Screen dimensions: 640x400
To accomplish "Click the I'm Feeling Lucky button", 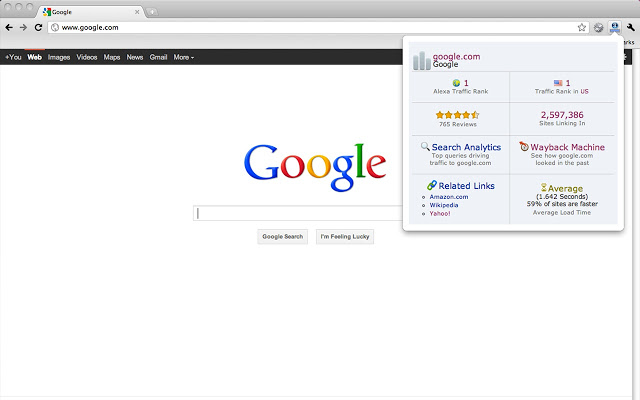I will 345,237.
